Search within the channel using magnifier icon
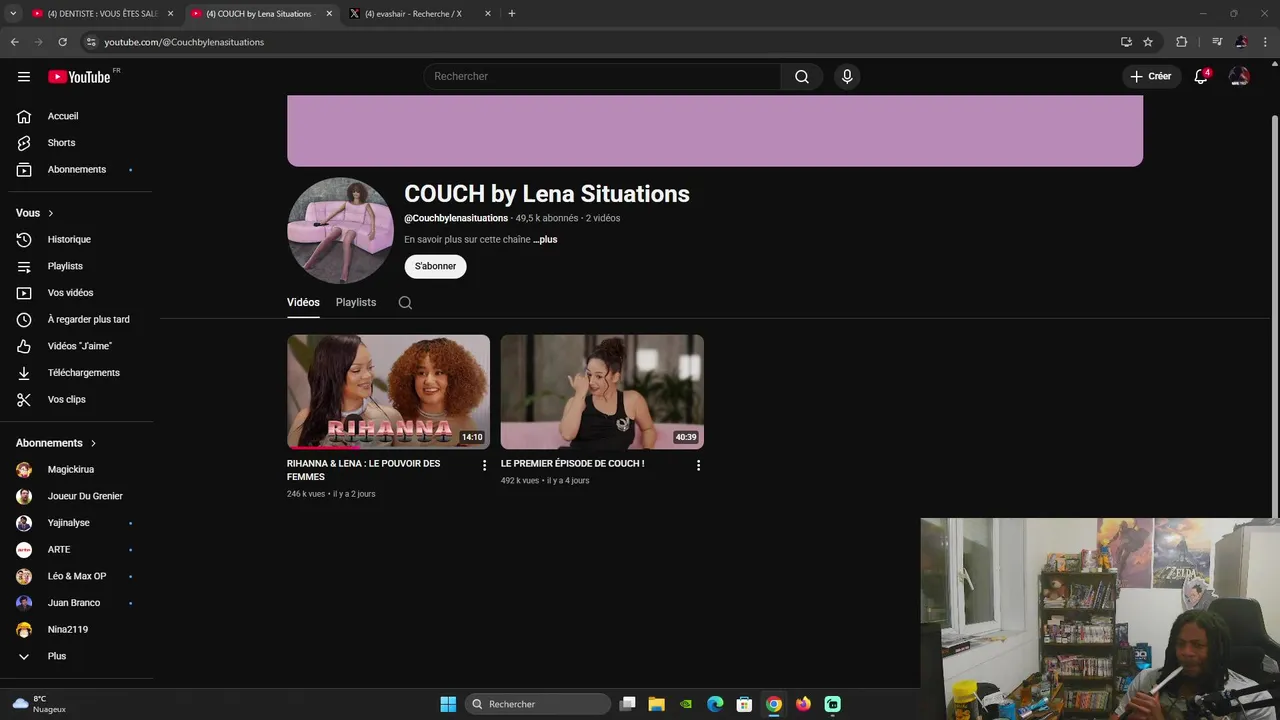Screen dimensions: 1280x720 pyautogui.click(x=405, y=303)
